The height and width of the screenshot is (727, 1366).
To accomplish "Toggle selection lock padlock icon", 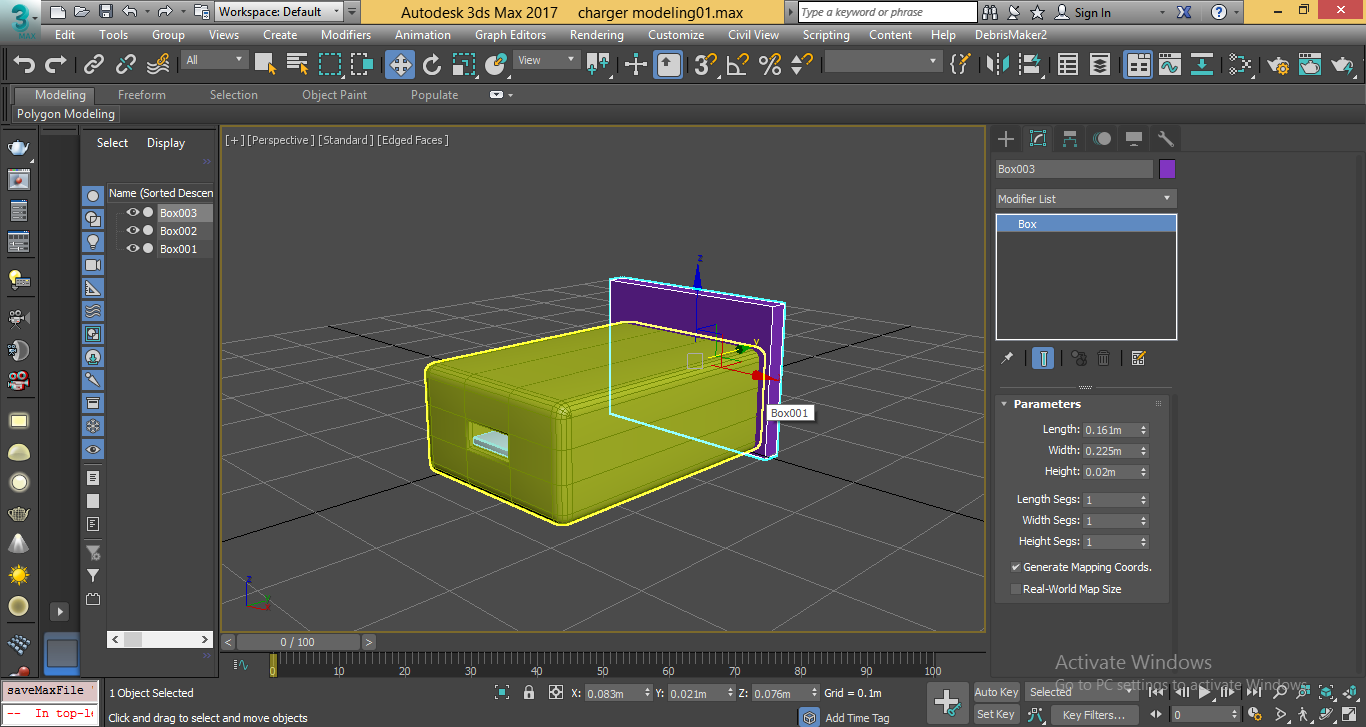I will point(529,692).
